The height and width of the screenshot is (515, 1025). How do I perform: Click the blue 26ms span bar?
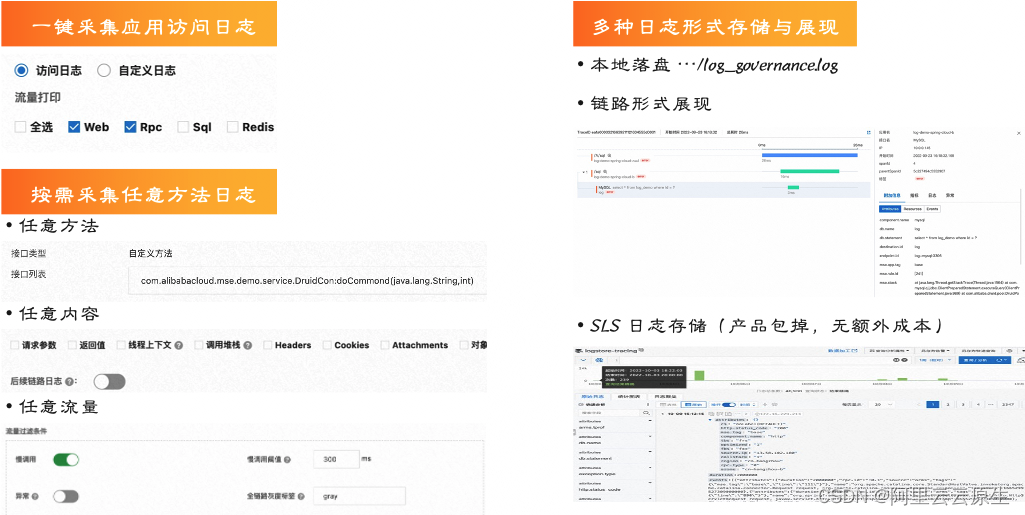click(x=809, y=155)
